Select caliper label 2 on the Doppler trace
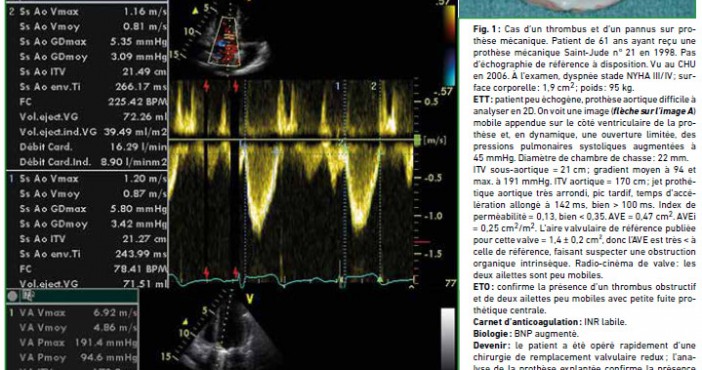The height and width of the screenshot is (370, 702). click(x=373, y=86)
